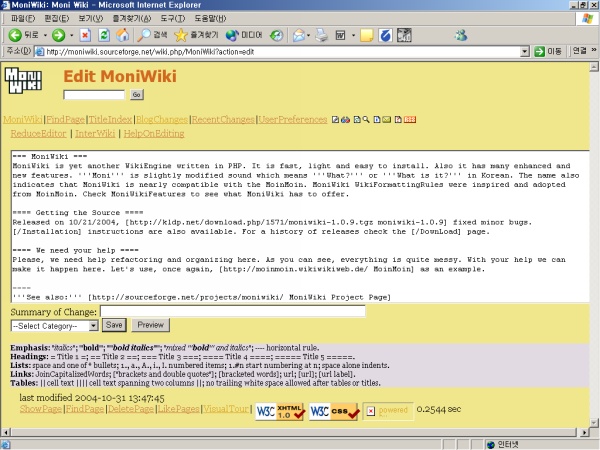This screenshot has width=600, height=450.
Task: Click the 이동 go button by address bar
Action: (548, 51)
